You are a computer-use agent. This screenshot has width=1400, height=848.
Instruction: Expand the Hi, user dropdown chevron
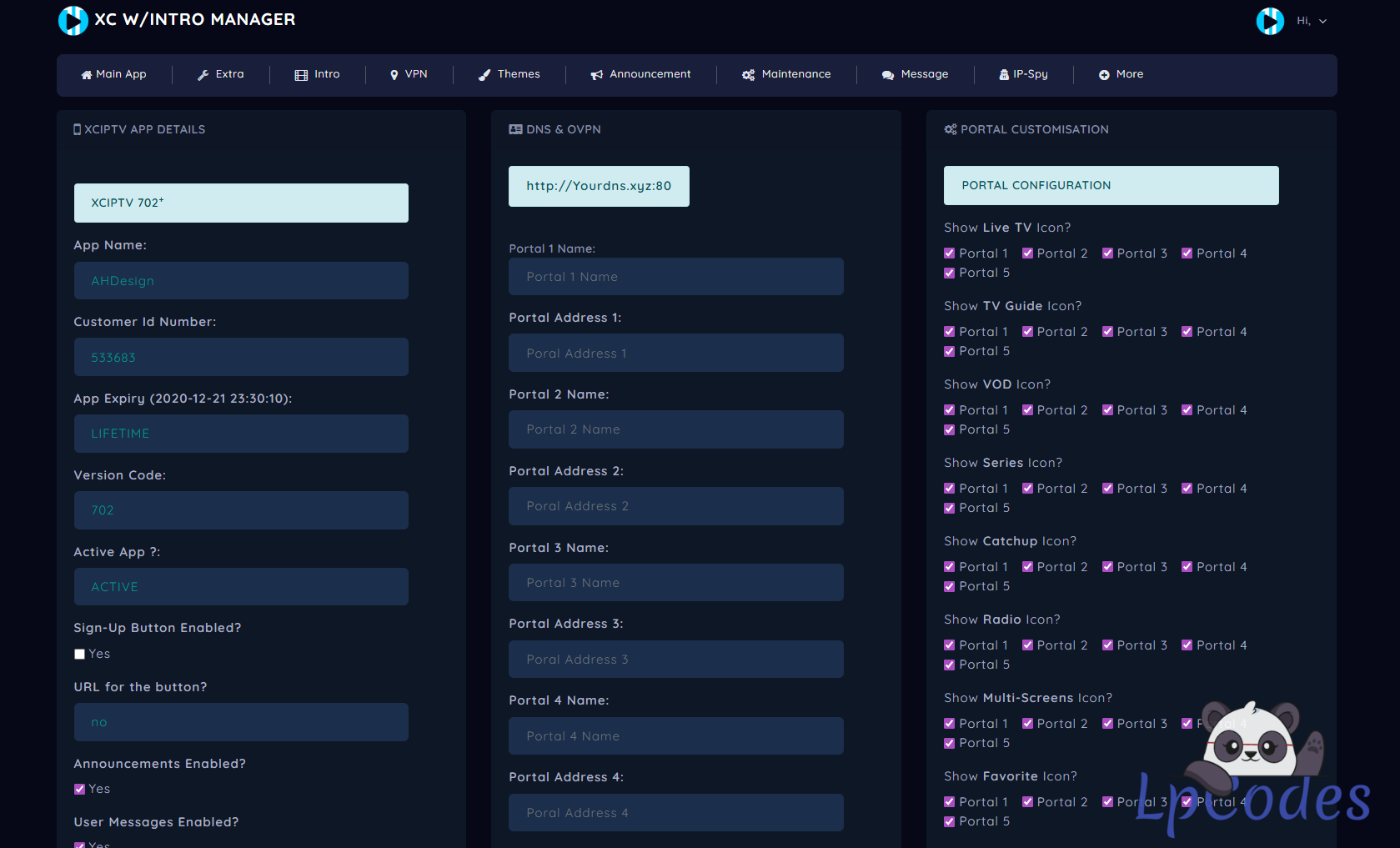point(1322,22)
